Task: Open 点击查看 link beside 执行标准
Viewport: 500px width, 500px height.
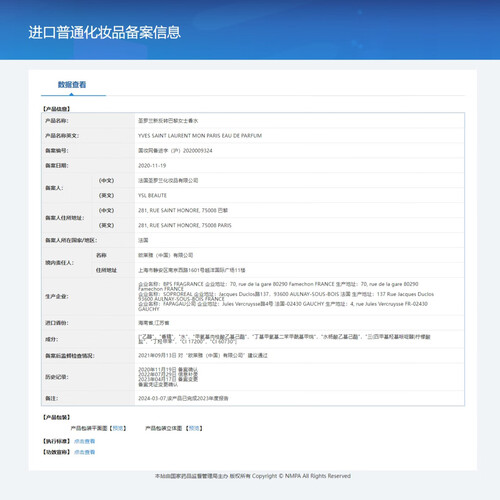Action: pyautogui.click(x=85, y=441)
